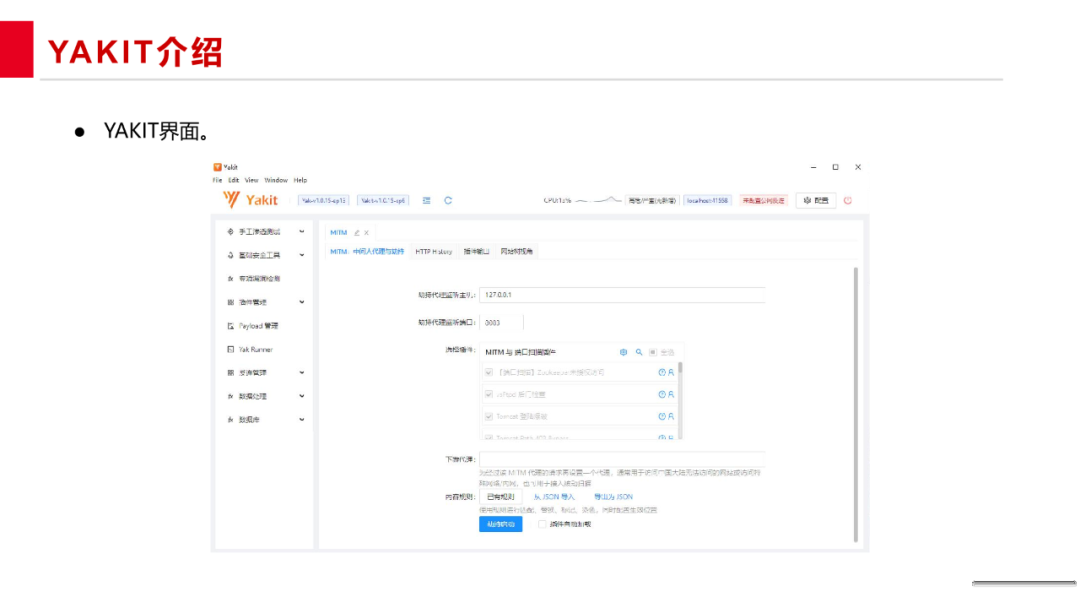The width and height of the screenshot is (1080, 608).
Task: Click help icon on Zookeeper plugin row
Action: [x=662, y=373]
